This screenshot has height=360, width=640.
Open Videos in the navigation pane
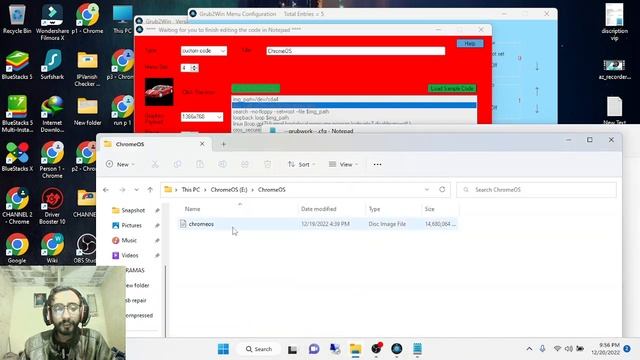click(130, 256)
